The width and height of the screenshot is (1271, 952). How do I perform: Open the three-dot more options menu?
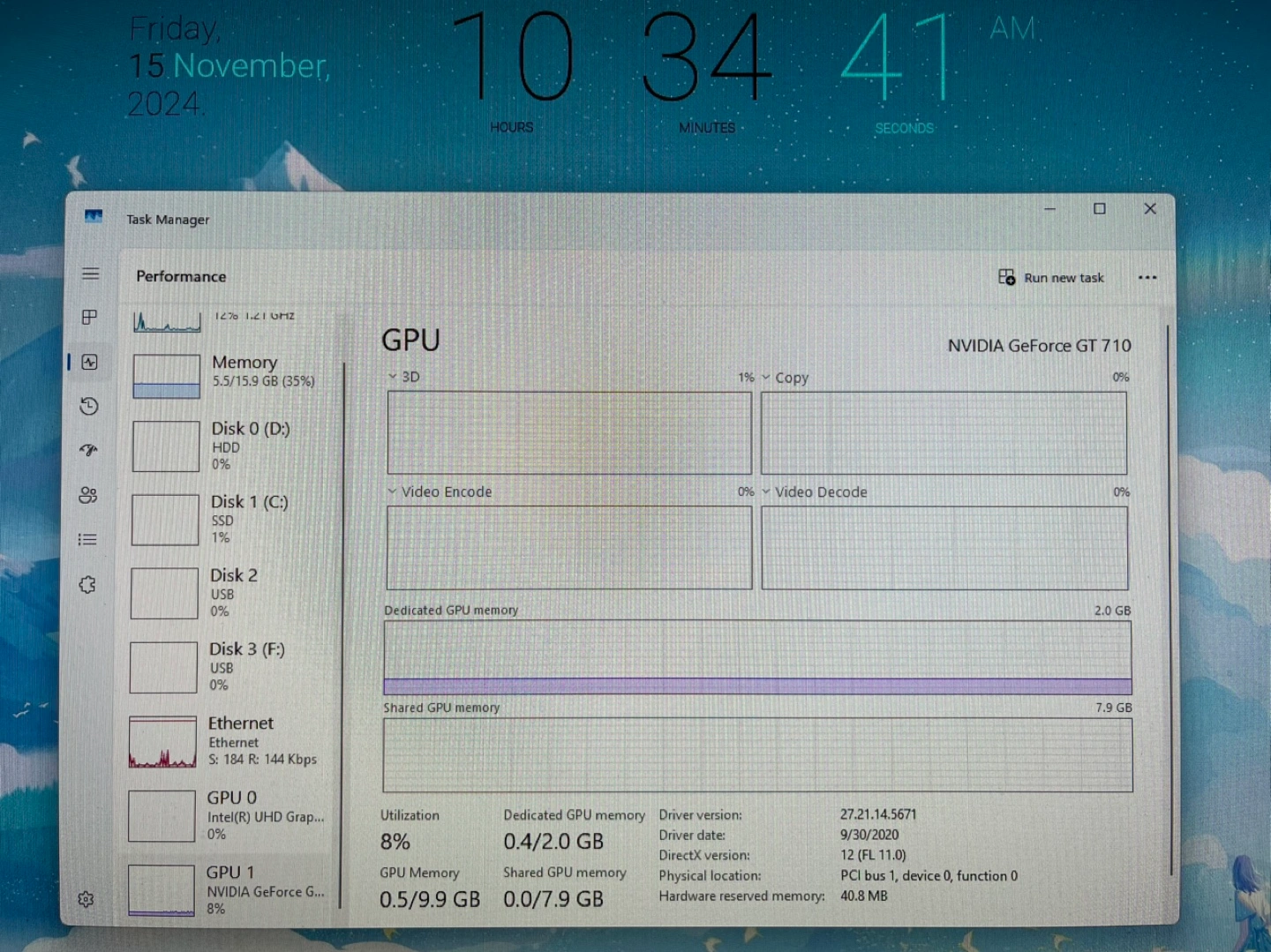[1147, 277]
